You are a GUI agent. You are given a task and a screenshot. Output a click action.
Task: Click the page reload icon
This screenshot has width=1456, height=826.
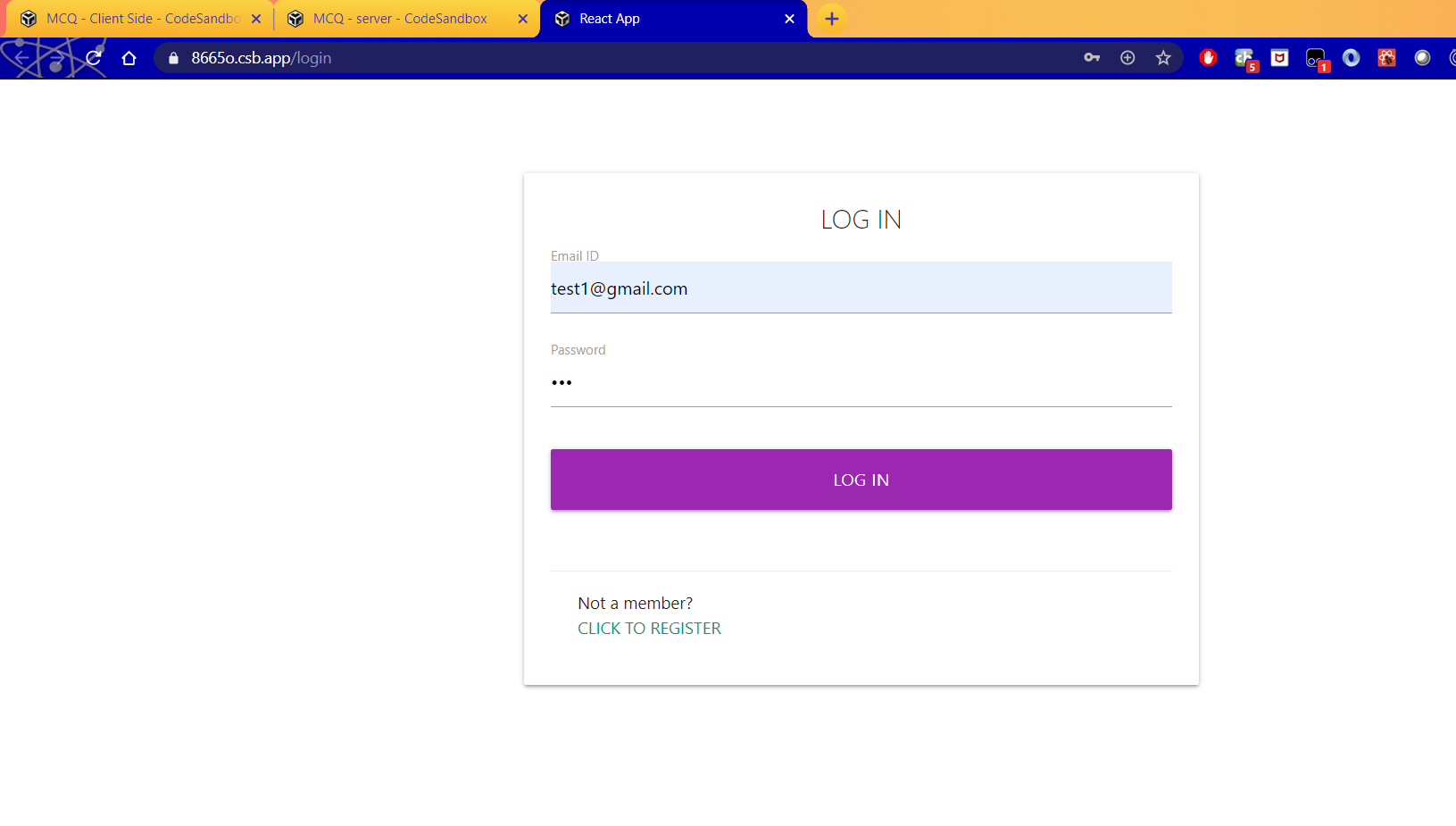93,57
